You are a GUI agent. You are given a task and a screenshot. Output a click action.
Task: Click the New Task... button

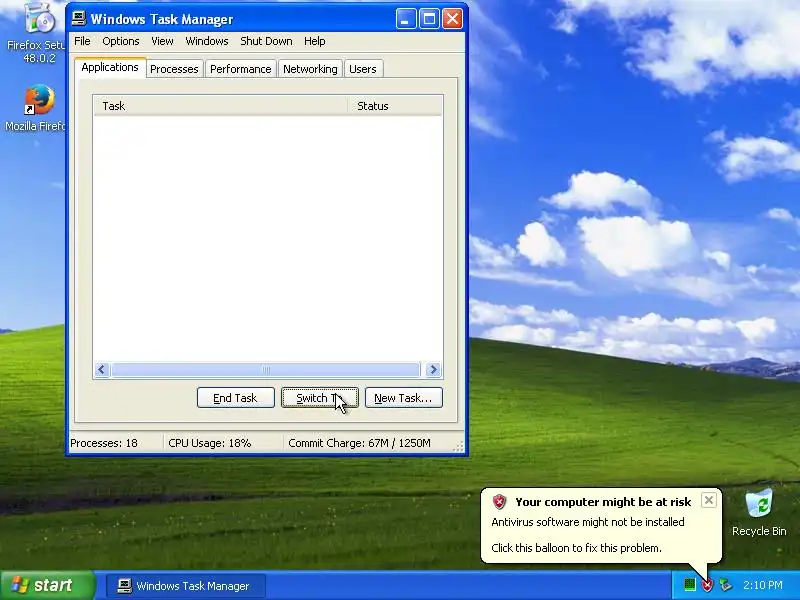403,398
